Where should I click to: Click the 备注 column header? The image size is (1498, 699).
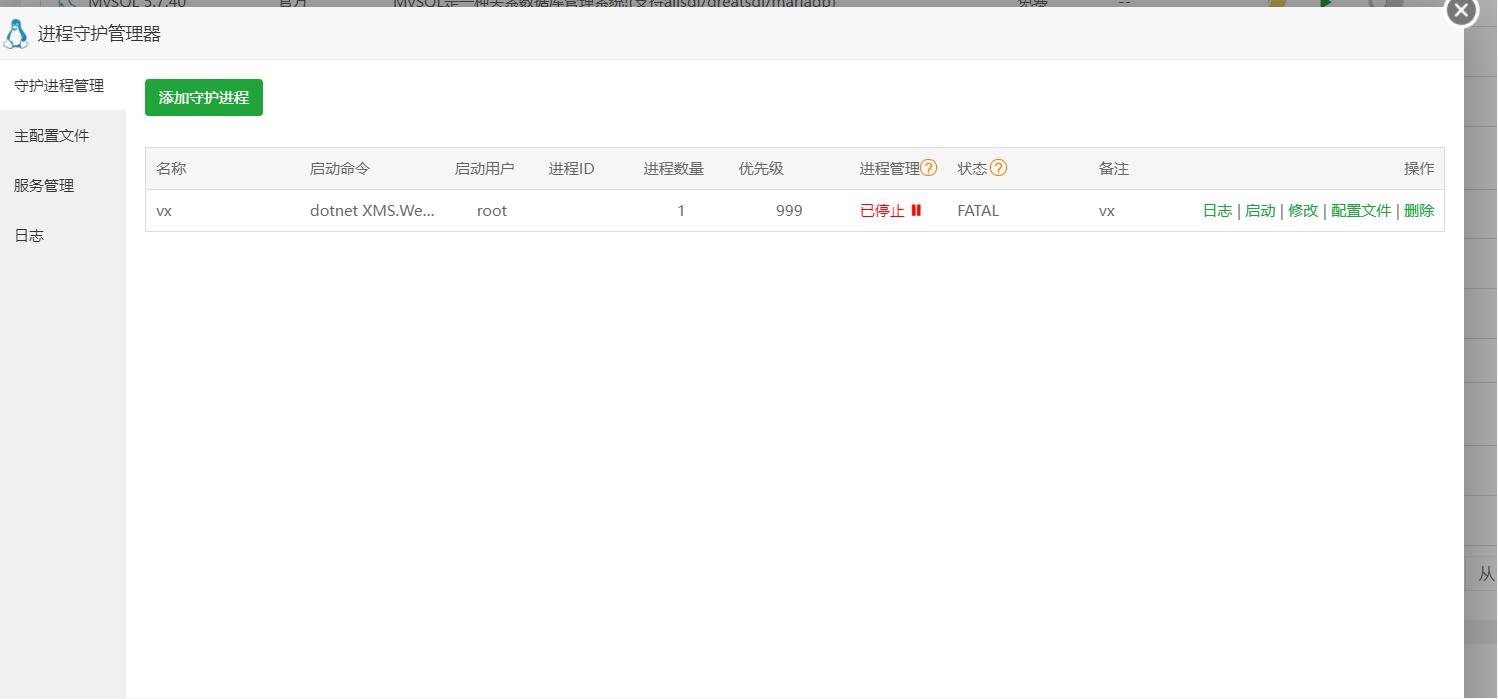click(x=1113, y=168)
